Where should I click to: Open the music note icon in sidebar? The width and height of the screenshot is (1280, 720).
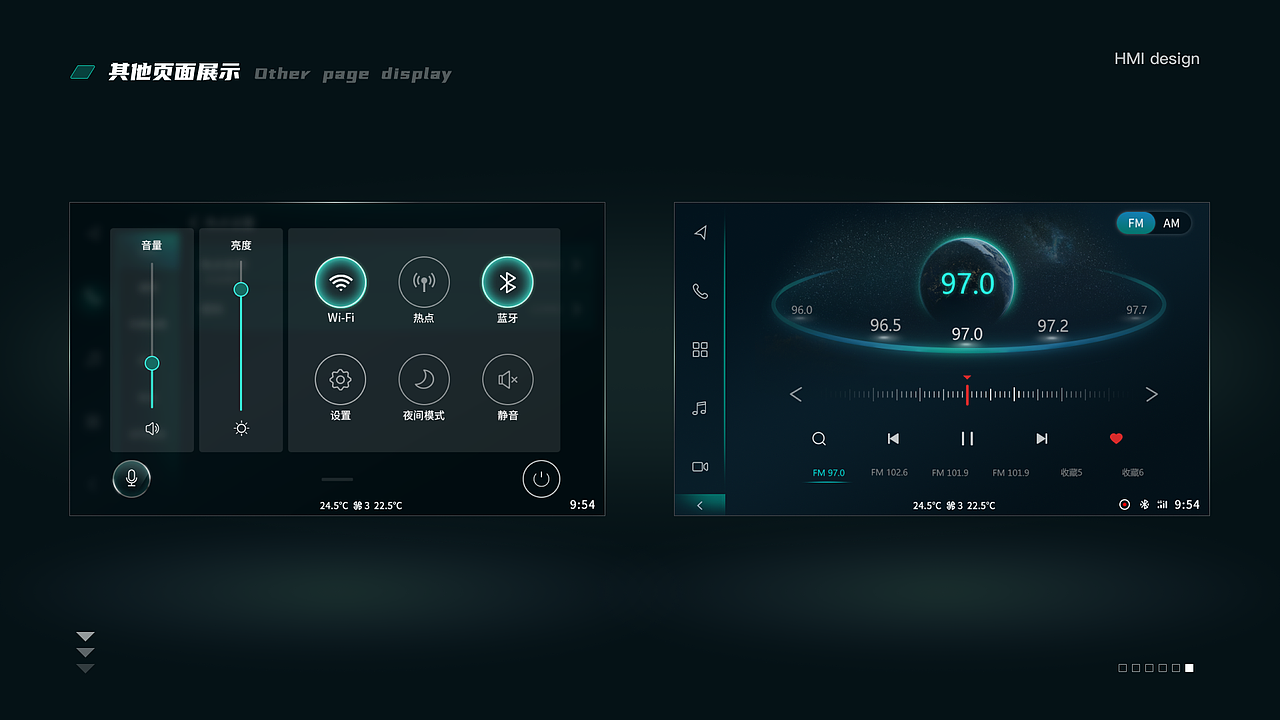(700, 408)
